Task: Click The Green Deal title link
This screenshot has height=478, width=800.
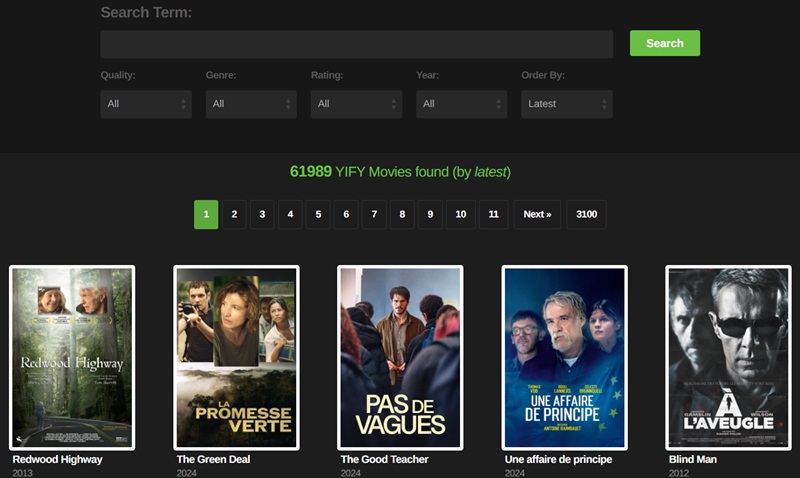Action: 213,459
